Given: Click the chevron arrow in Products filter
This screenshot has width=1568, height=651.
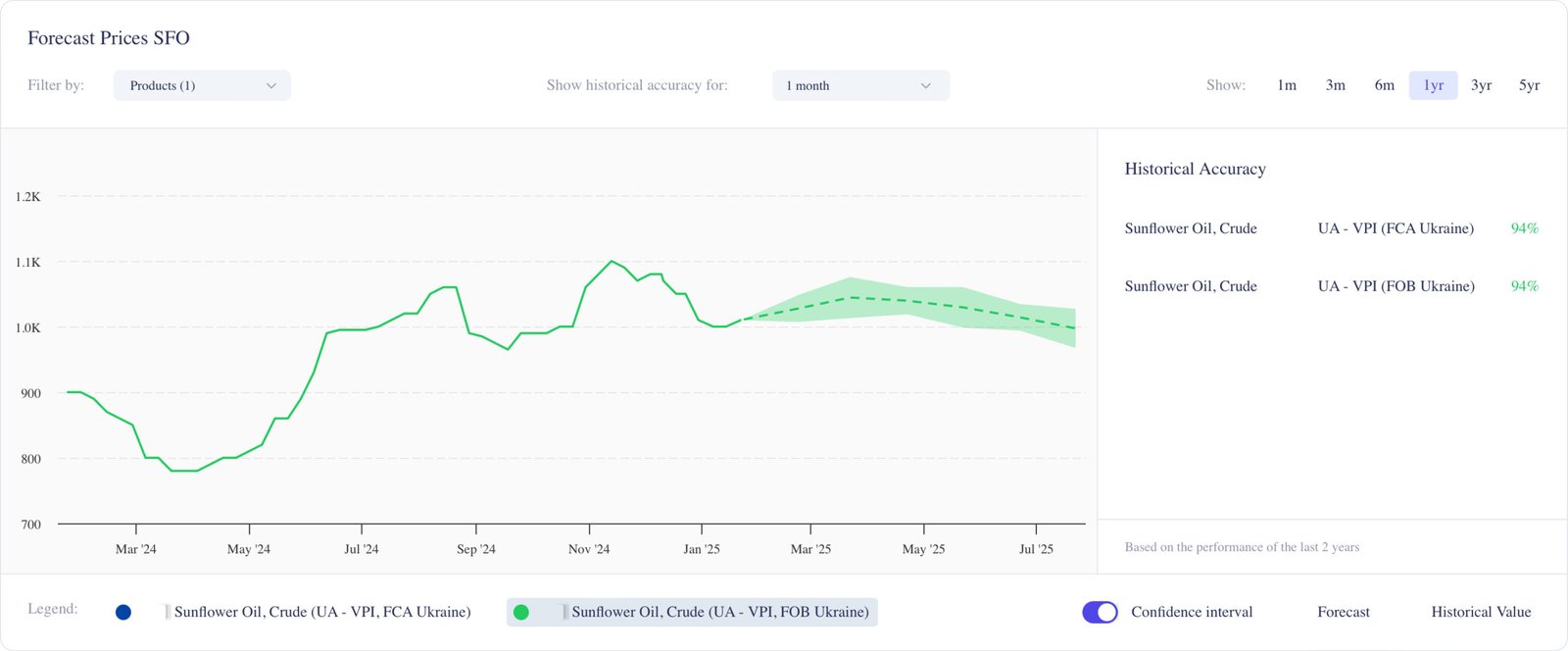Looking at the screenshot, I should [x=271, y=85].
